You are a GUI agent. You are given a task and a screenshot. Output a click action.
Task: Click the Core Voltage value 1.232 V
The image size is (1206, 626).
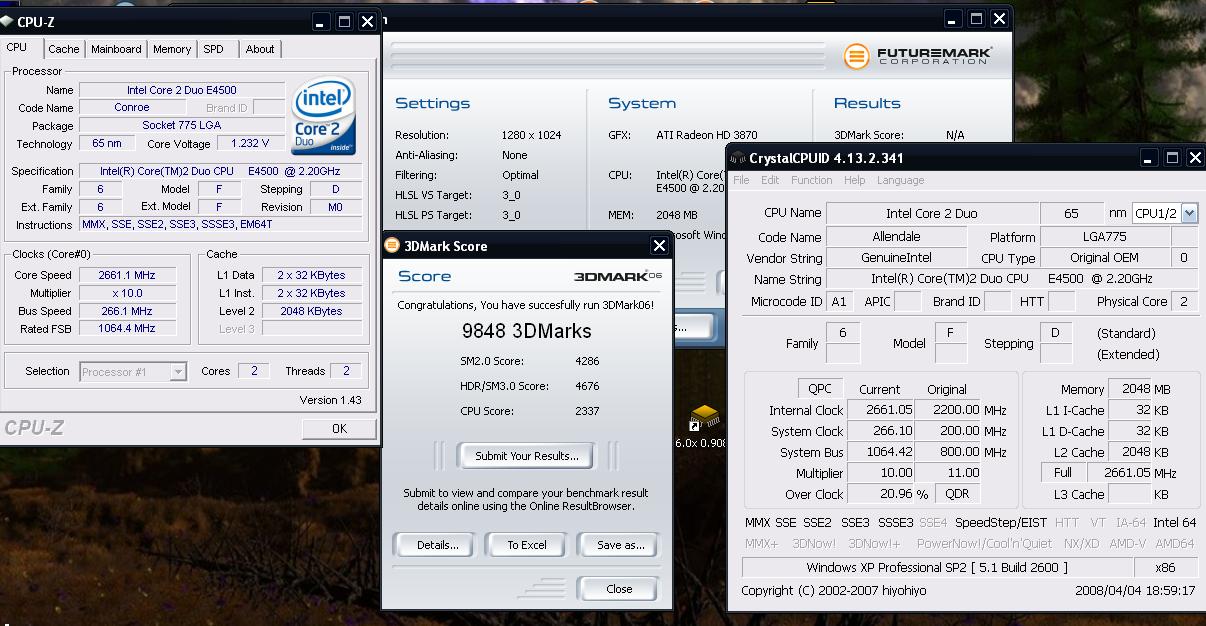tap(251, 144)
